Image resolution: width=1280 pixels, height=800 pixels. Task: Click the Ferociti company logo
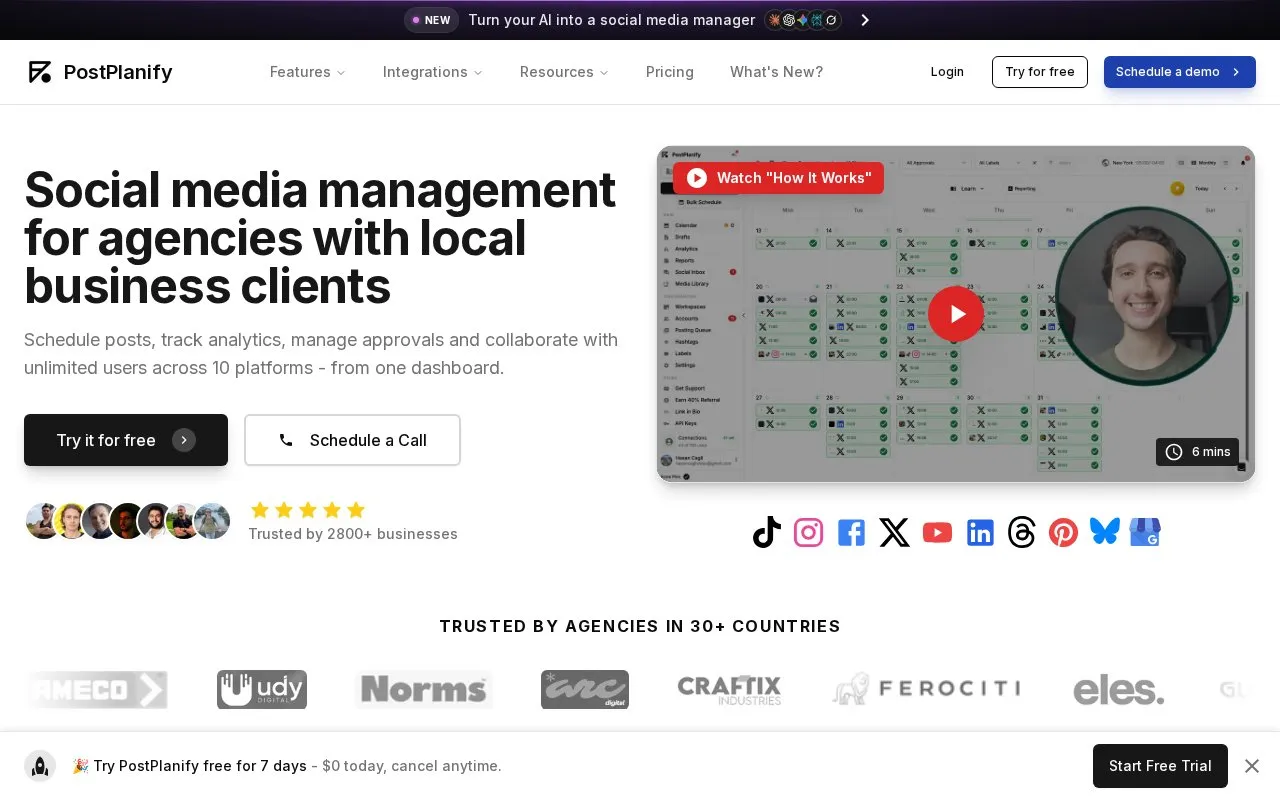coord(926,689)
